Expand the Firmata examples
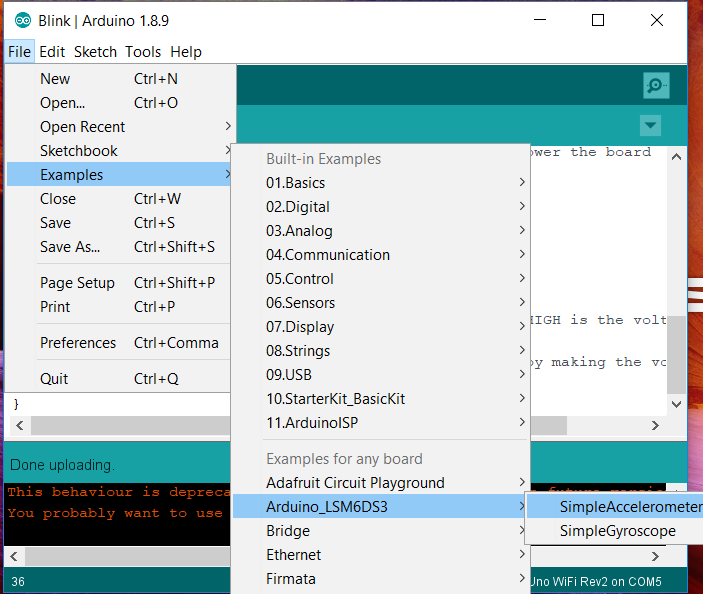Image resolution: width=703 pixels, height=594 pixels. pyautogui.click(x=381, y=579)
